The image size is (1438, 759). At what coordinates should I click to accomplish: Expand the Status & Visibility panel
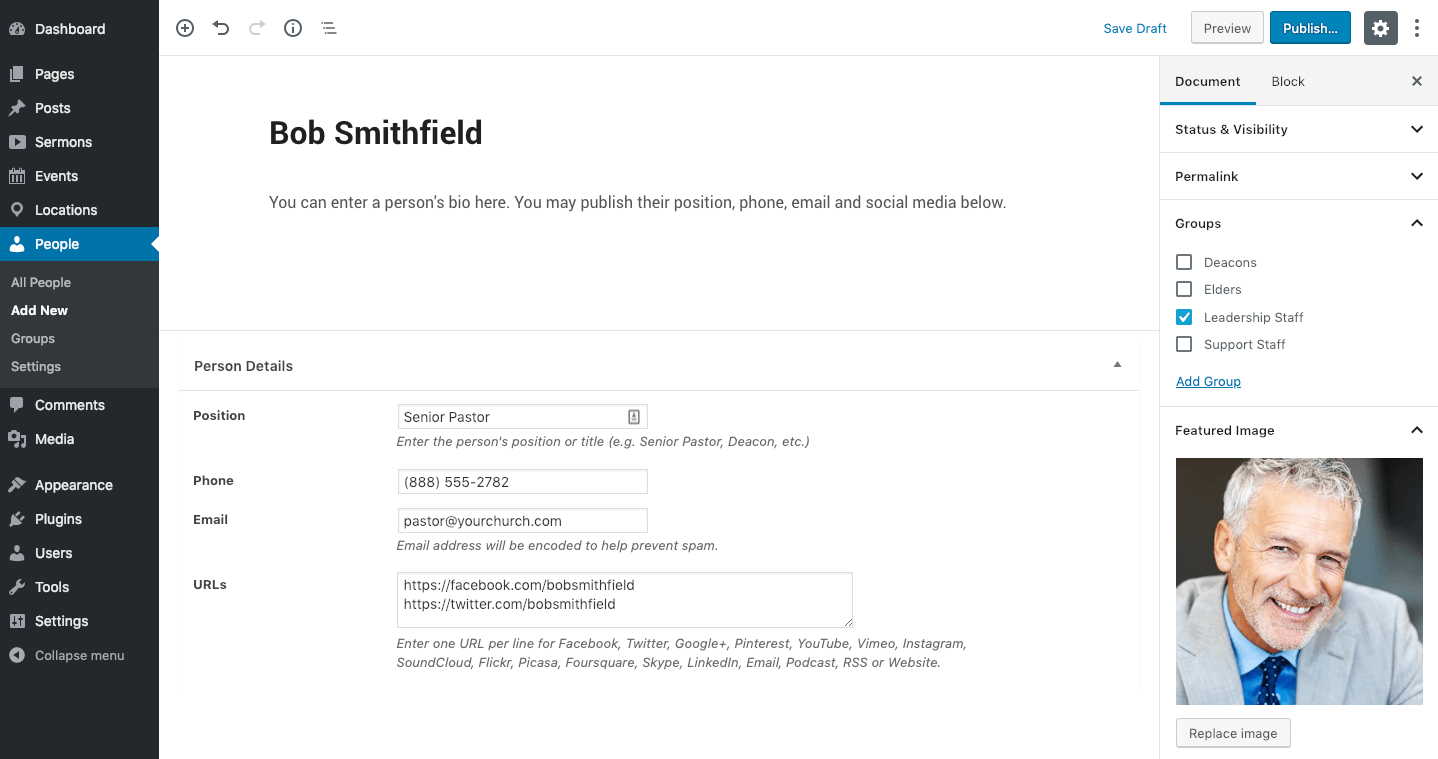(1298, 129)
